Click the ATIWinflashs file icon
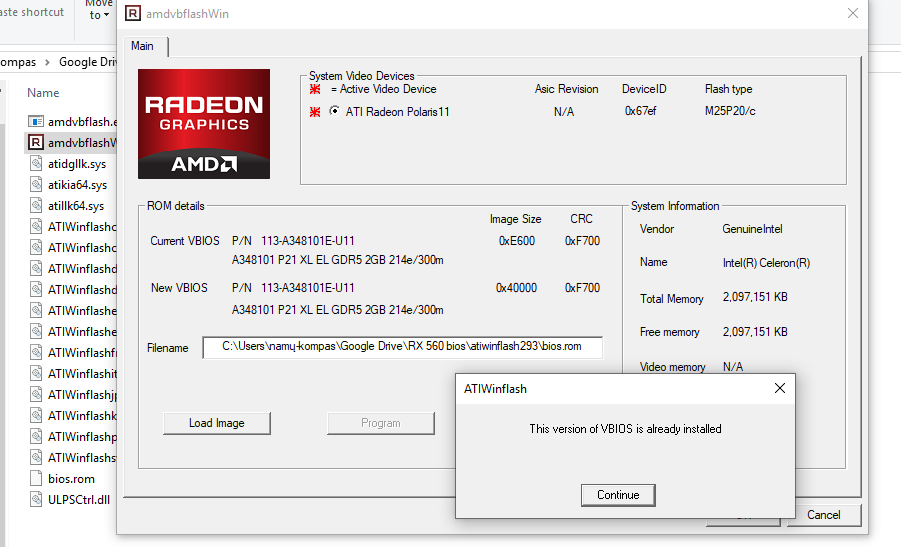The height and width of the screenshot is (547, 901). [x=36, y=457]
